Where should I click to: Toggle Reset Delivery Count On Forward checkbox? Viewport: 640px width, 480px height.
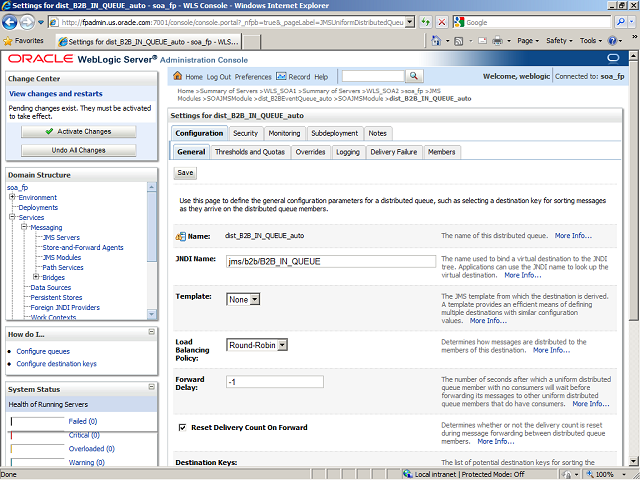[181, 427]
